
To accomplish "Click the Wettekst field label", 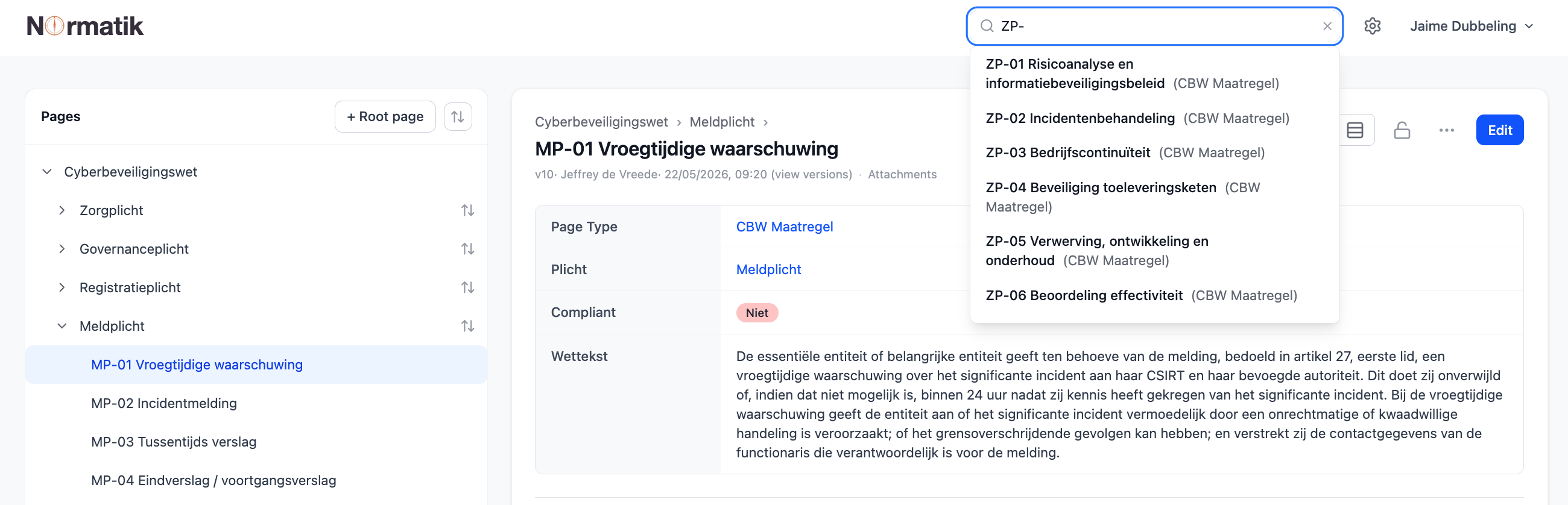I will pyautogui.click(x=579, y=357).
